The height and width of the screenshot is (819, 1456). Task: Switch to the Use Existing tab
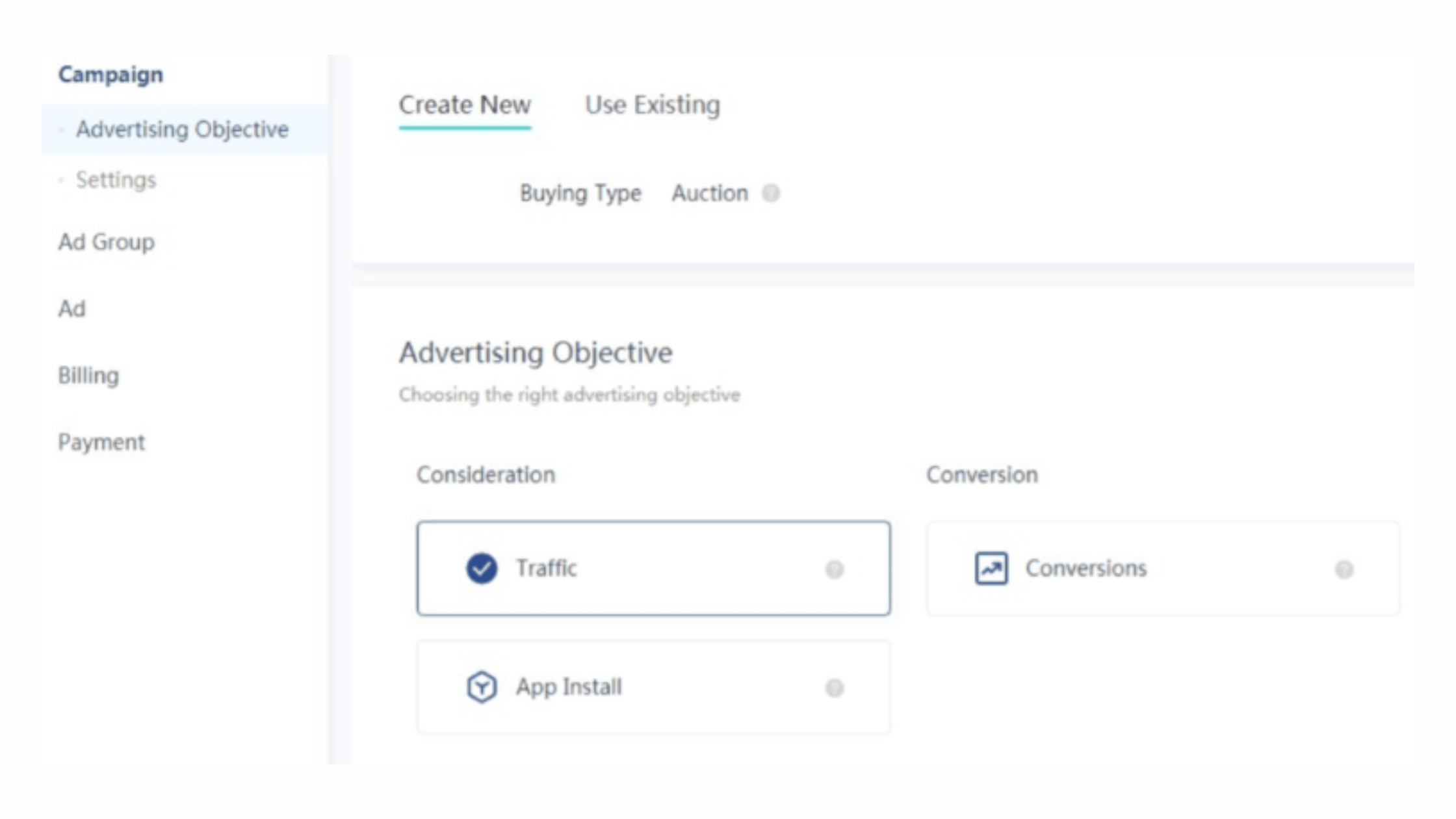click(x=653, y=105)
